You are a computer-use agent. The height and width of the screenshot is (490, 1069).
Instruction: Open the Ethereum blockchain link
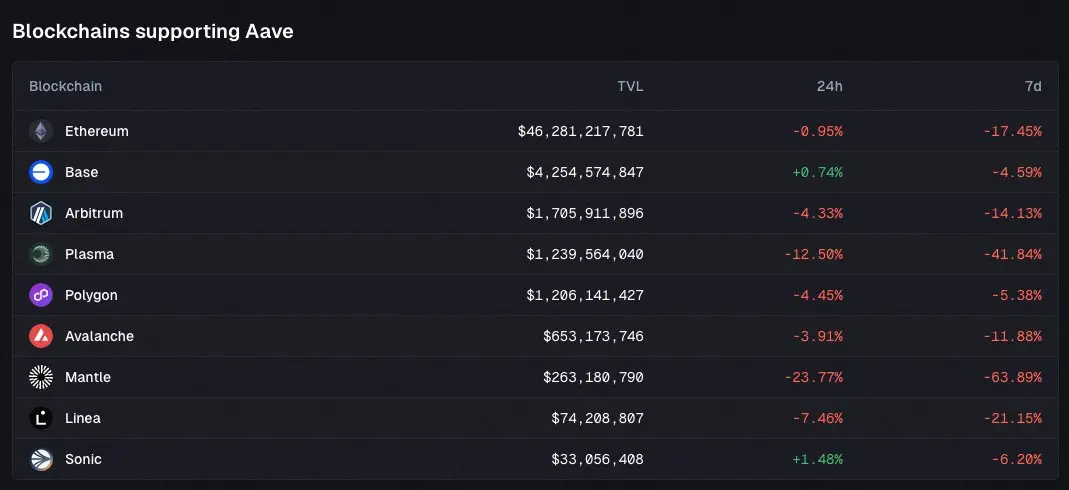point(97,131)
